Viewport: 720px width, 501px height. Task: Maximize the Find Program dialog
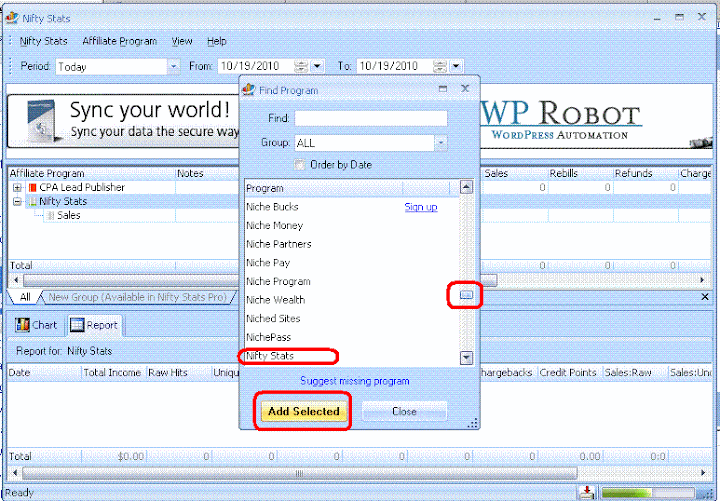point(443,89)
